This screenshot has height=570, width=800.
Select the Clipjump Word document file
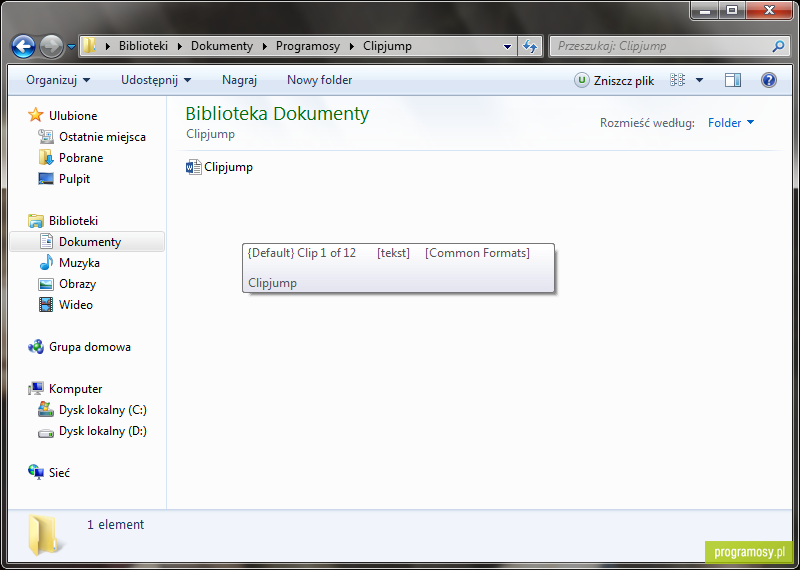[x=219, y=167]
